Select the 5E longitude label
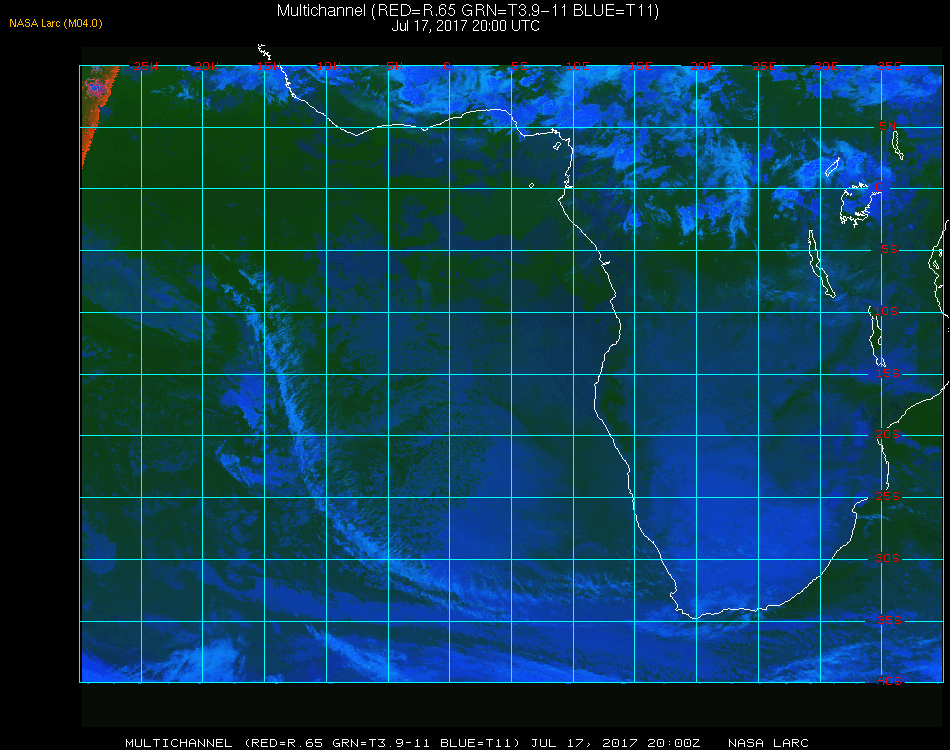950x750 pixels. [519, 66]
